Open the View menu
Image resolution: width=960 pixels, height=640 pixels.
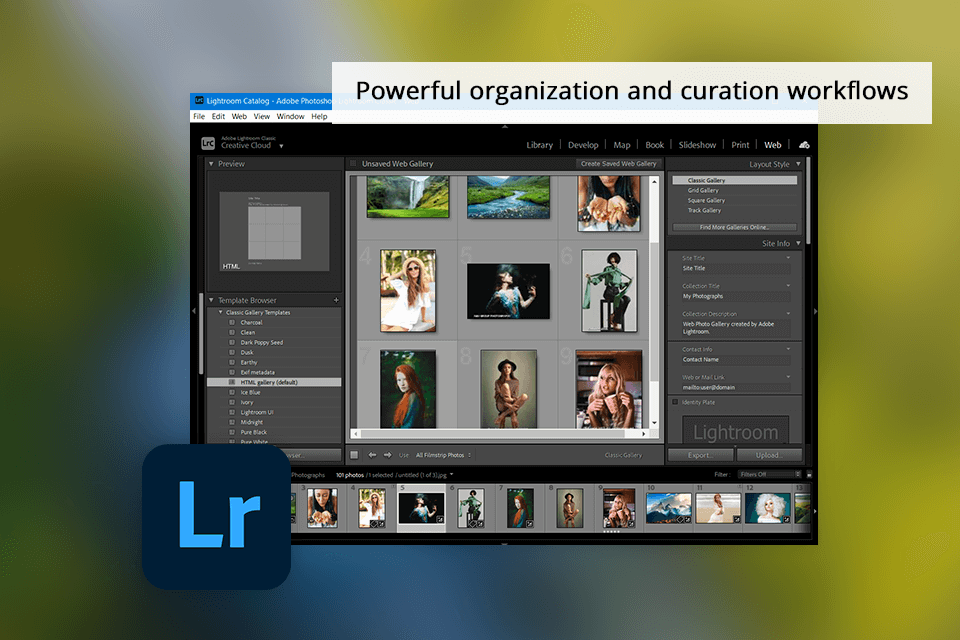click(261, 116)
